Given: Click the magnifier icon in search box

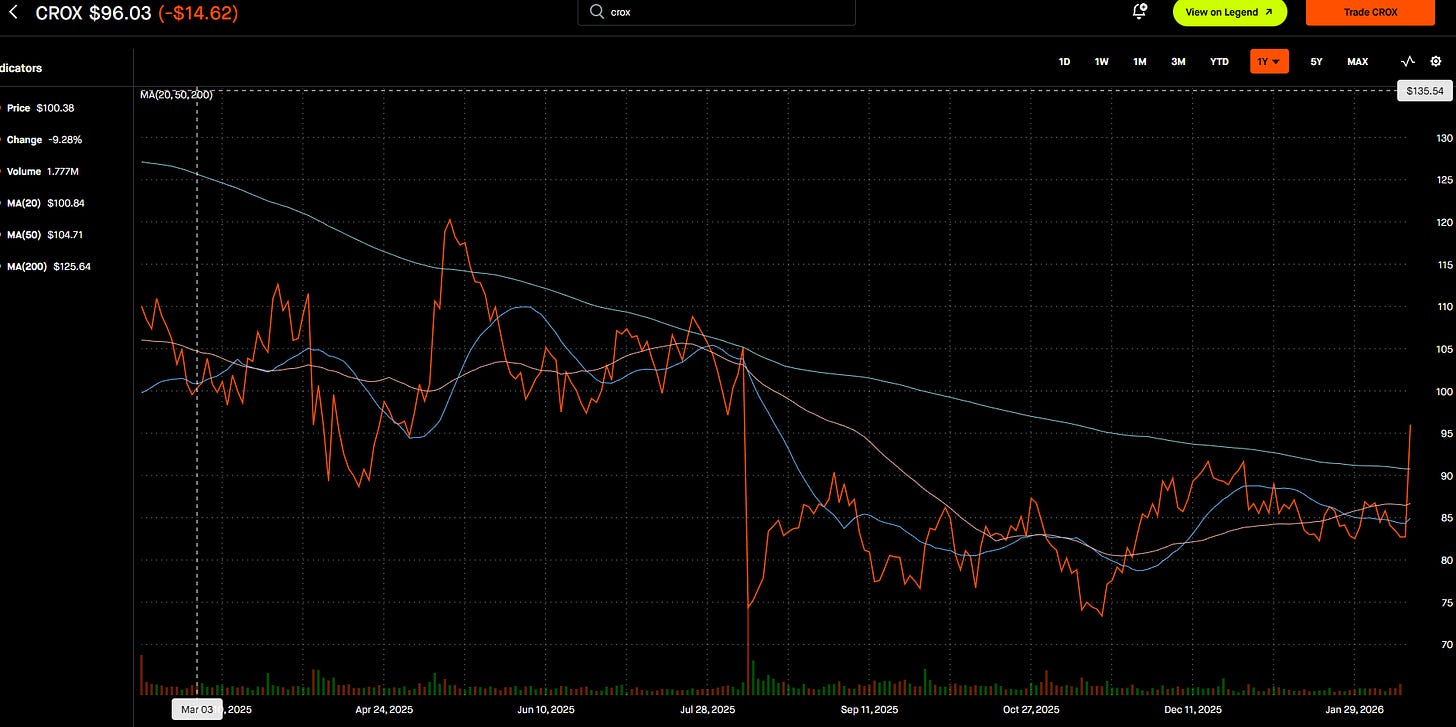Looking at the screenshot, I should pyautogui.click(x=597, y=12).
